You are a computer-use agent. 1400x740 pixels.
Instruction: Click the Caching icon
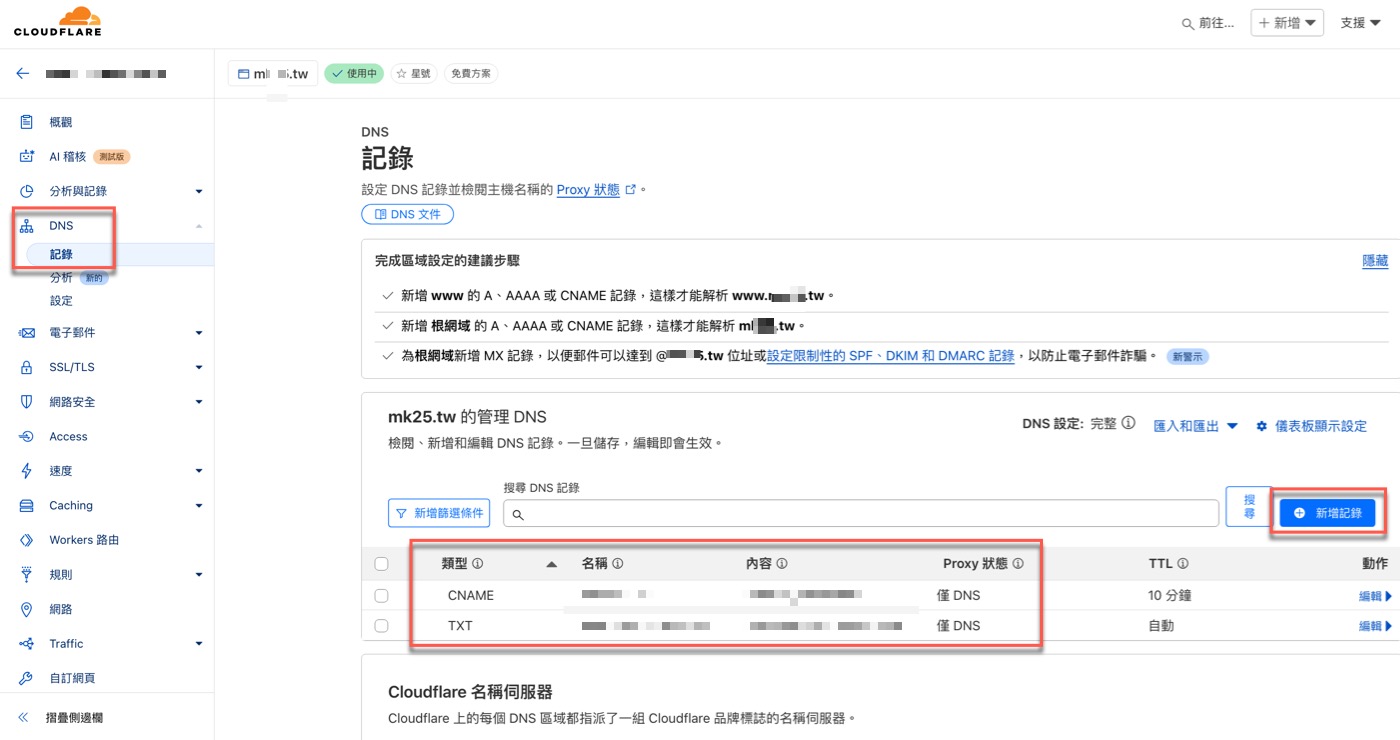(x=28, y=506)
